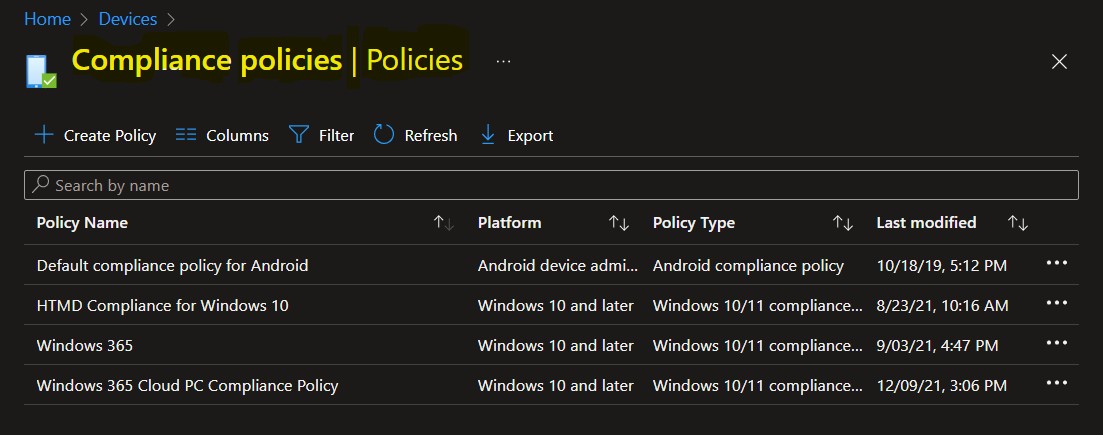
Task: Sort by Policy Name column arrows
Action: point(444,223)
